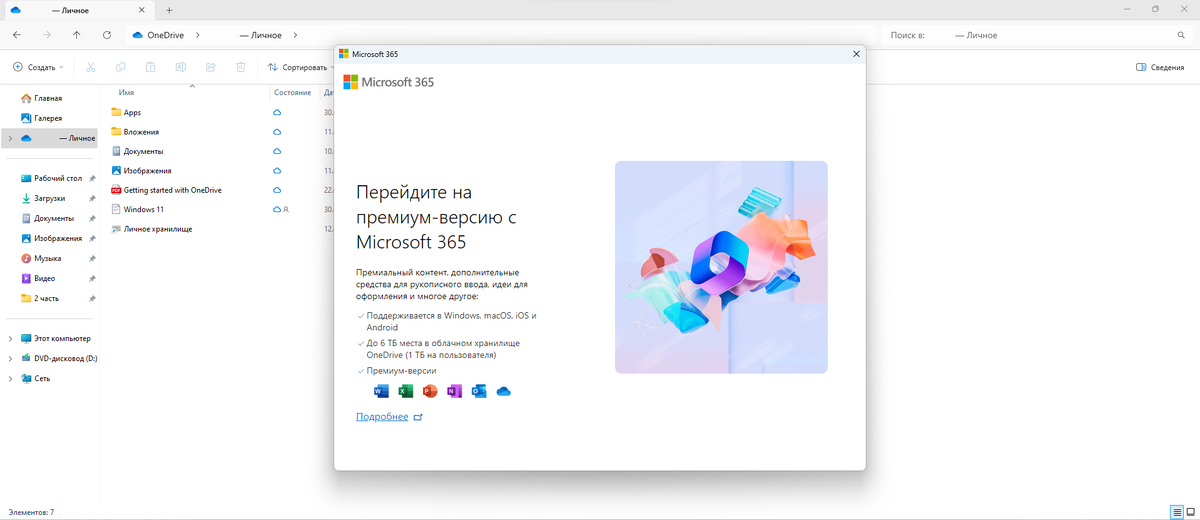Screen dimensions: 1200x520
Task: Expand Этот компьютер in navigation pane
Action: pyautogui.click(x=10, y=338)
